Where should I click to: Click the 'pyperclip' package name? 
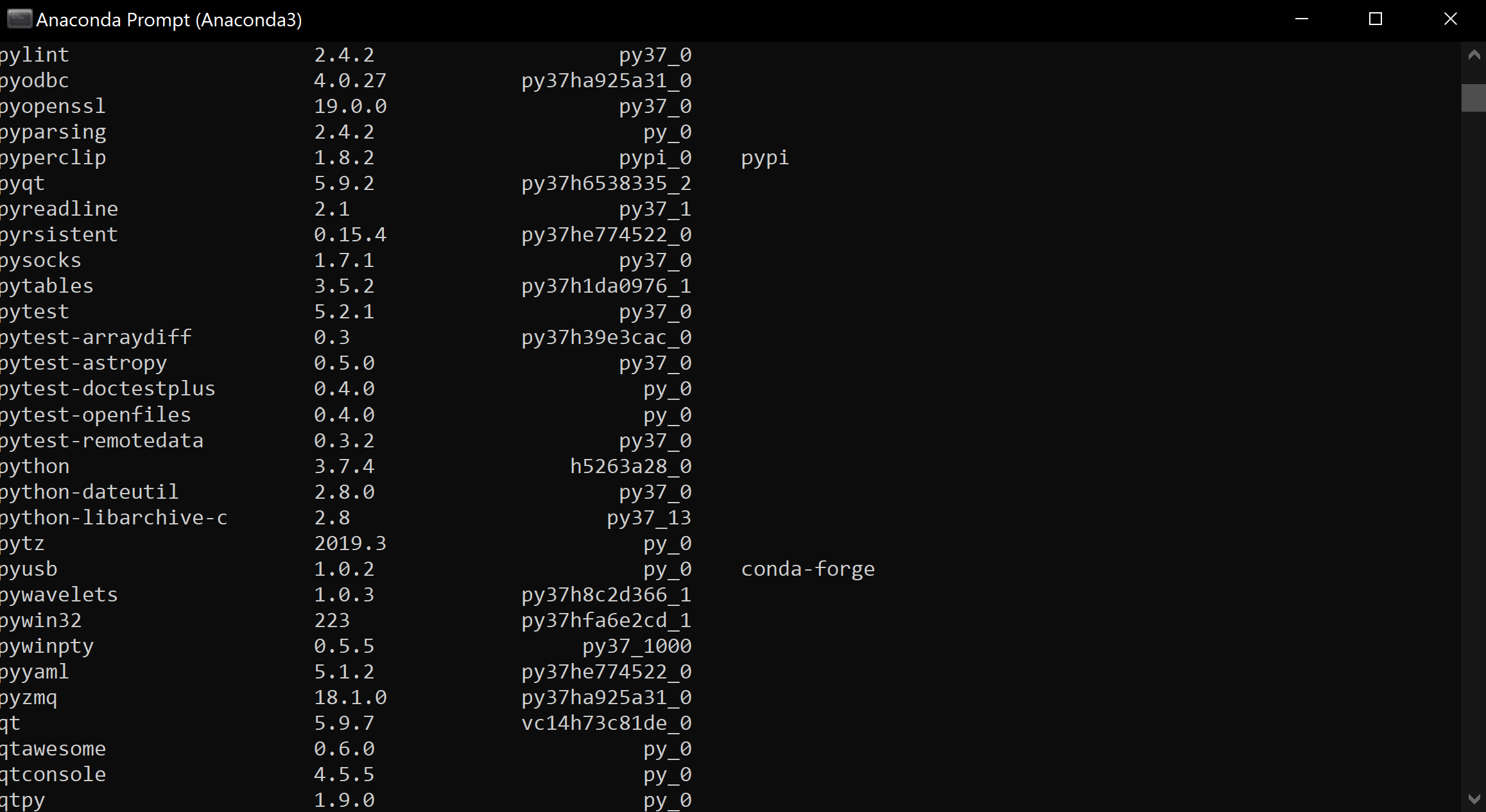point(53,158)
